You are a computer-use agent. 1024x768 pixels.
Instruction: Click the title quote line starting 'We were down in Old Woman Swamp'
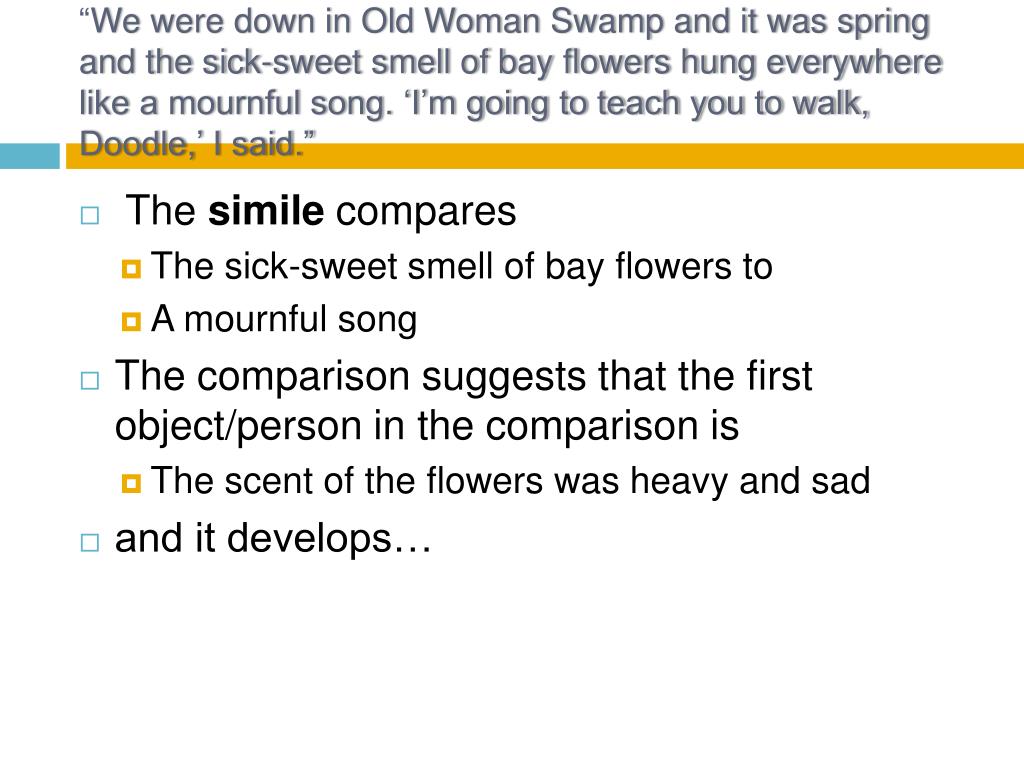504,23
